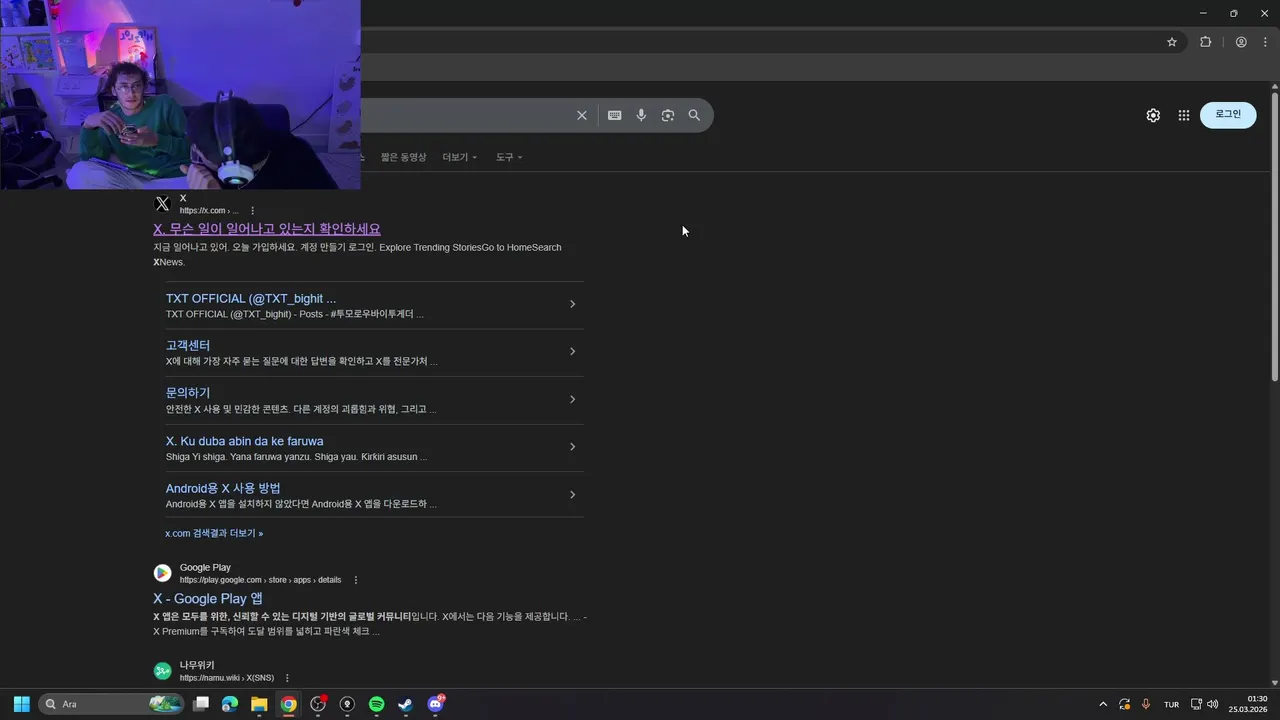Open Google quick settings gear
The width and height of the screenshot is (1280, 720).
click(1153, 115)
